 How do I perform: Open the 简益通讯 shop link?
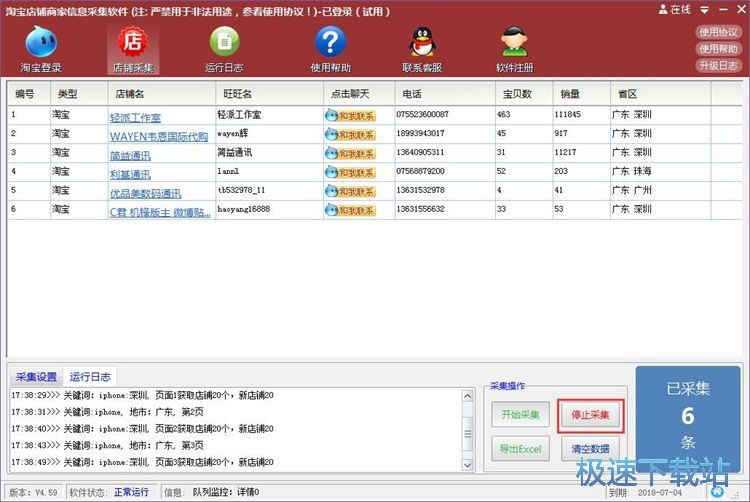click(130, 155)
